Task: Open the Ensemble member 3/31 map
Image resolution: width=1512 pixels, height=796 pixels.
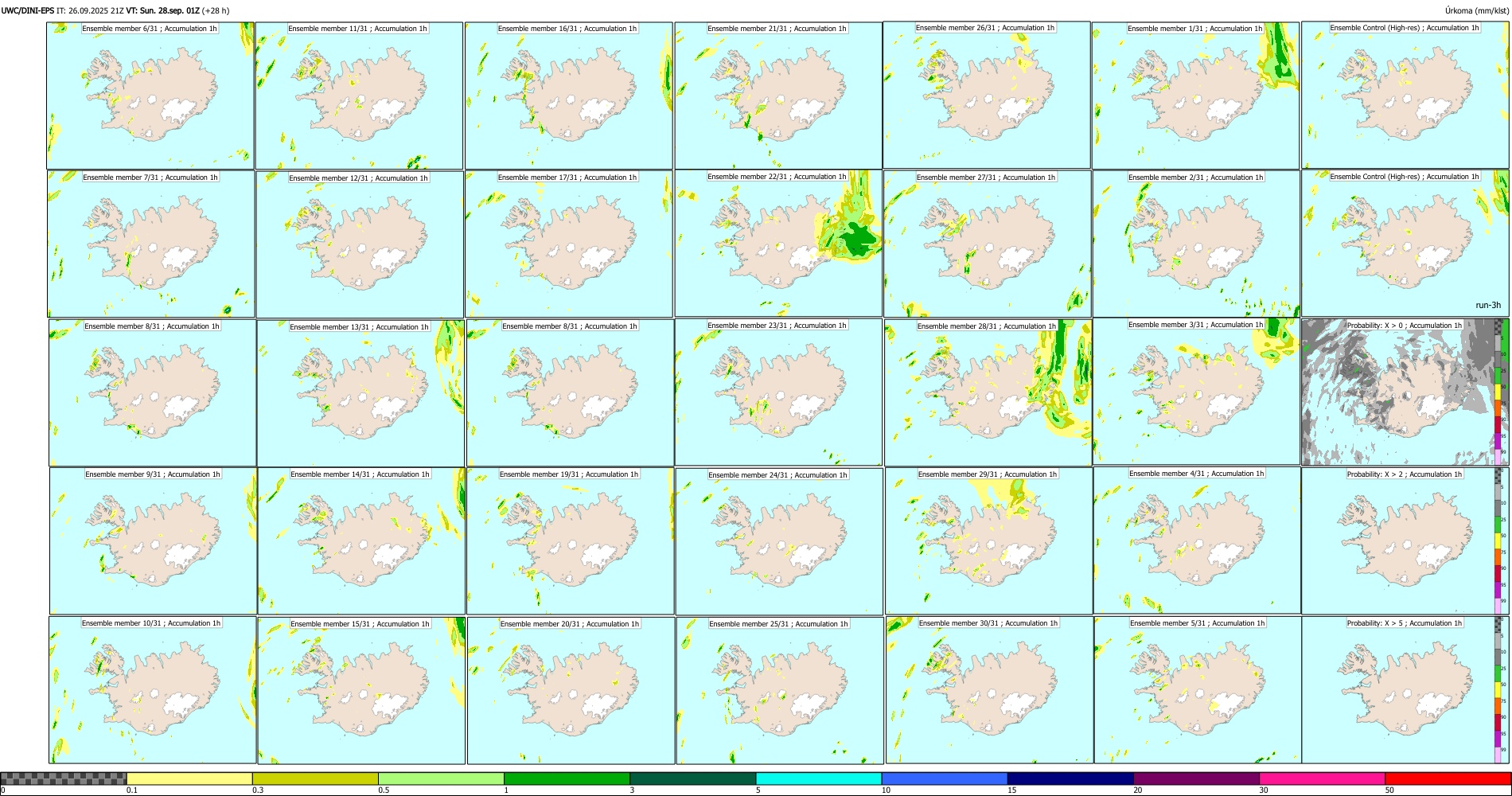Action: 1197,391
